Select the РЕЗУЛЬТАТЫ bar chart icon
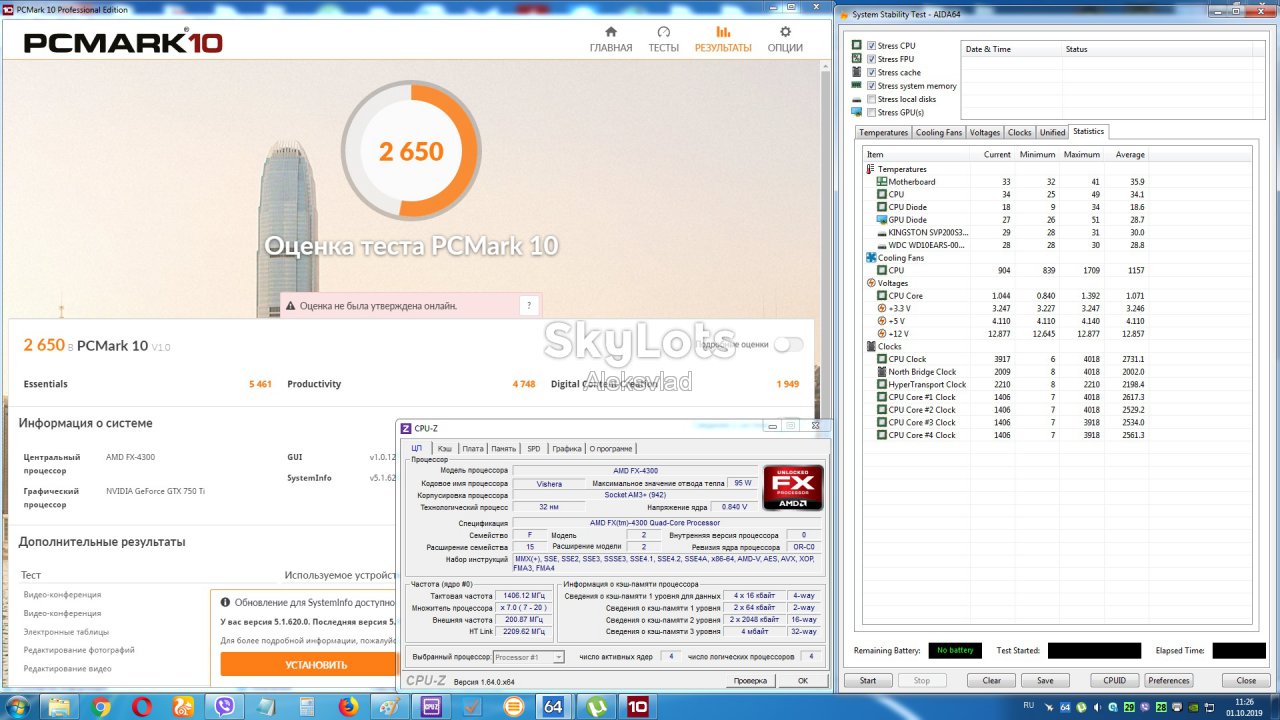 723,32
